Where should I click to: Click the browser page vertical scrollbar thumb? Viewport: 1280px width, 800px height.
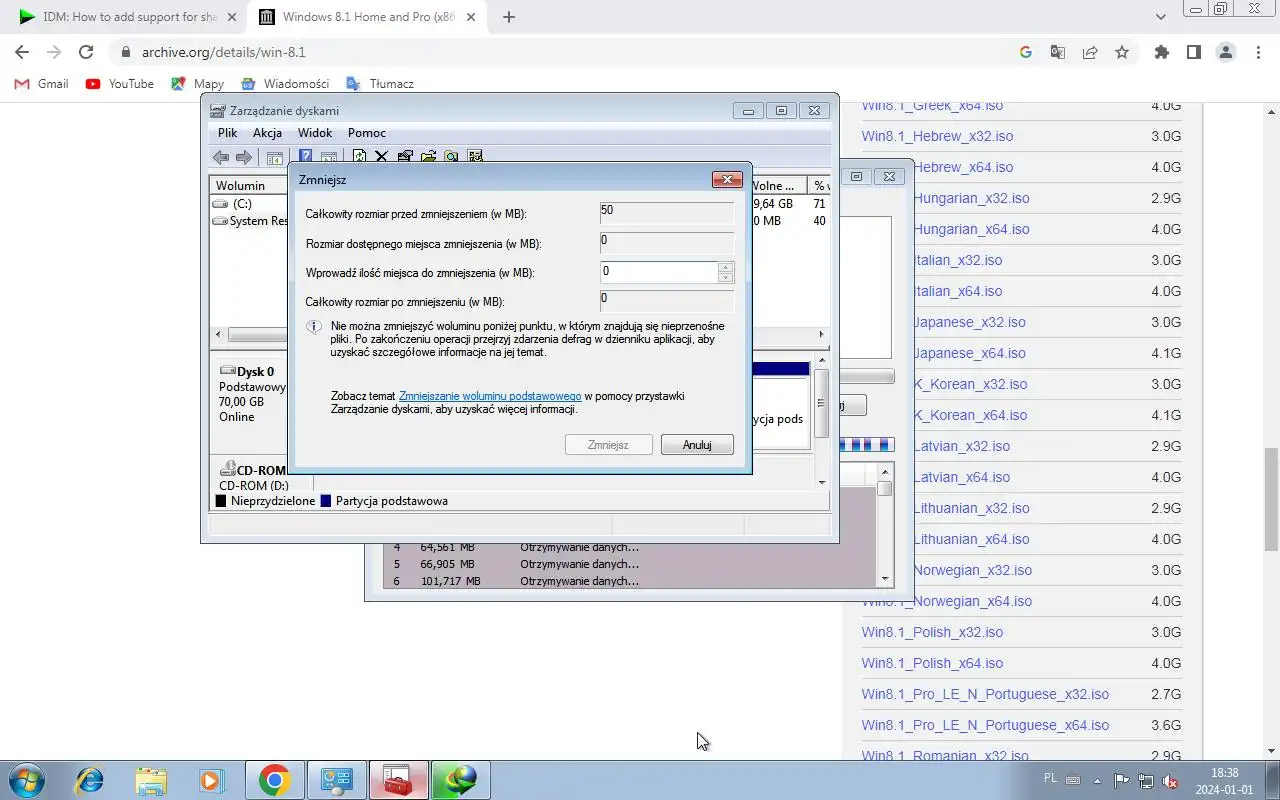tap(1271, 500)
